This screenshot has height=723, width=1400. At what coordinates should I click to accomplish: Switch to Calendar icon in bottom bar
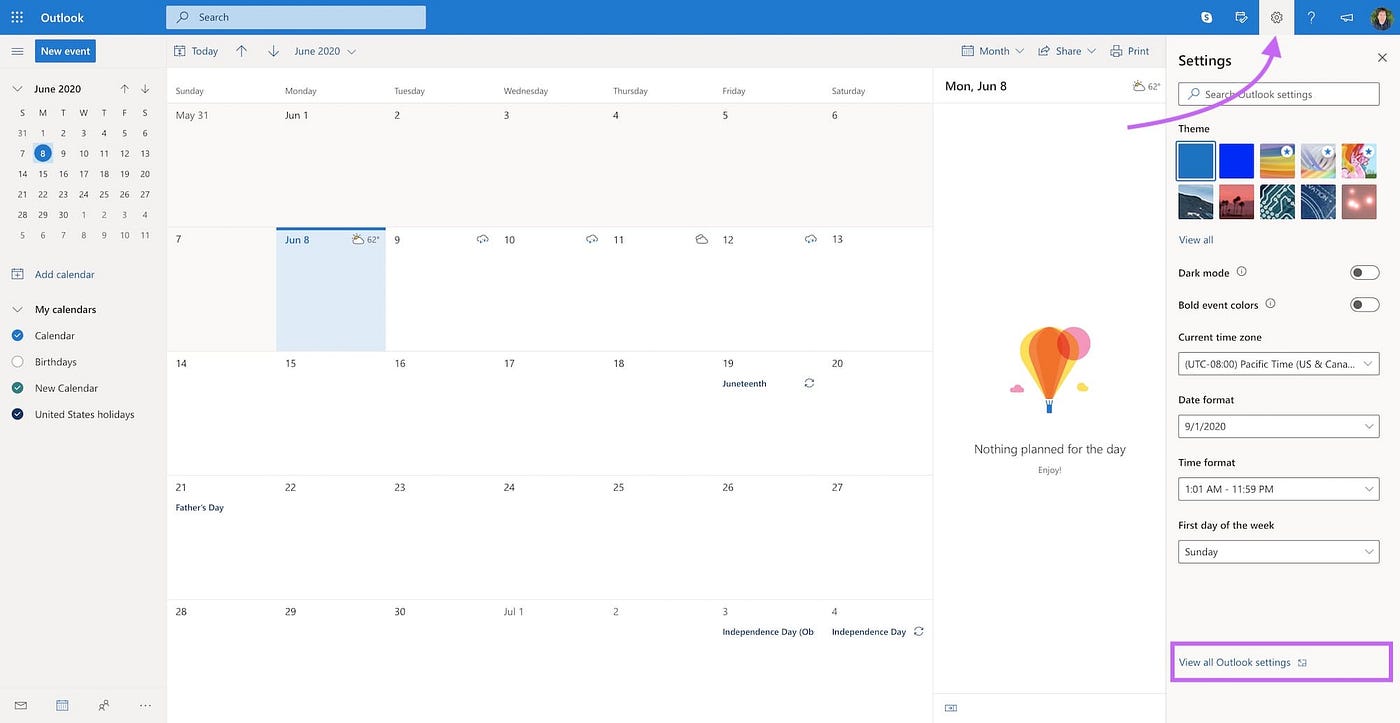[x=62, y=705]
